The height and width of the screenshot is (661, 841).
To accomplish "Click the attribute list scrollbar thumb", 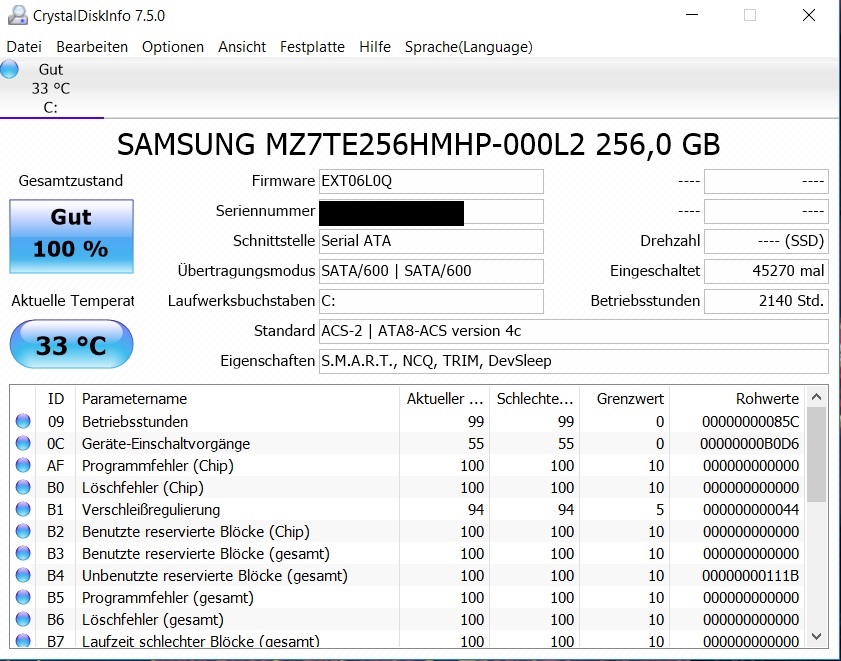I will tap(816, 454).
